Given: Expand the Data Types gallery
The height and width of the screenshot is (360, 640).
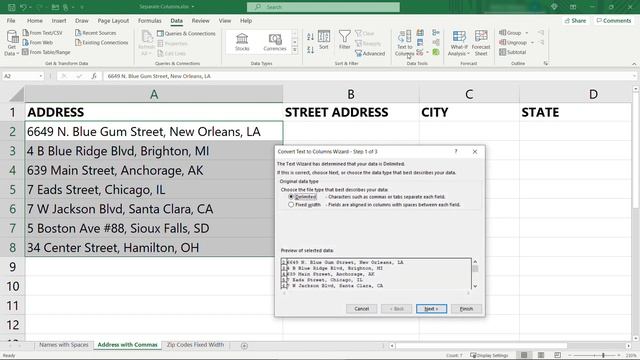Looking at the screenshot, I should (x=295, y=50).
